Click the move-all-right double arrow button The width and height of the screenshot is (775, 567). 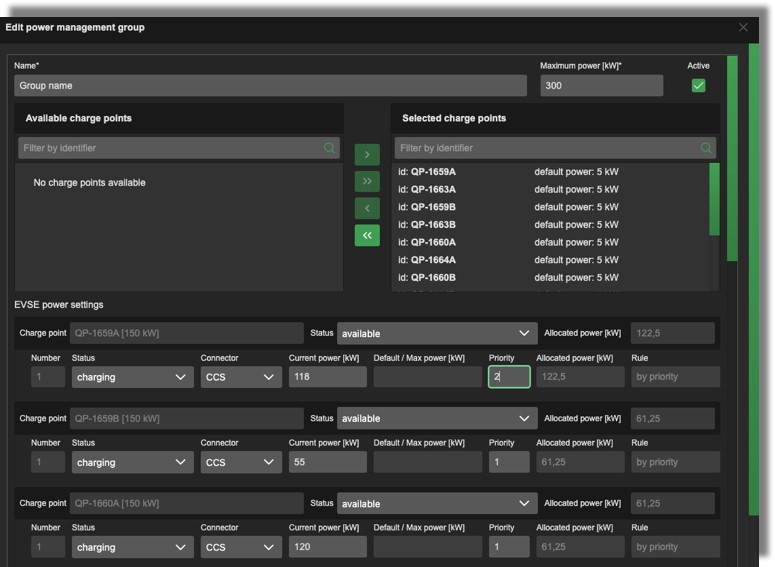(367, 181)
